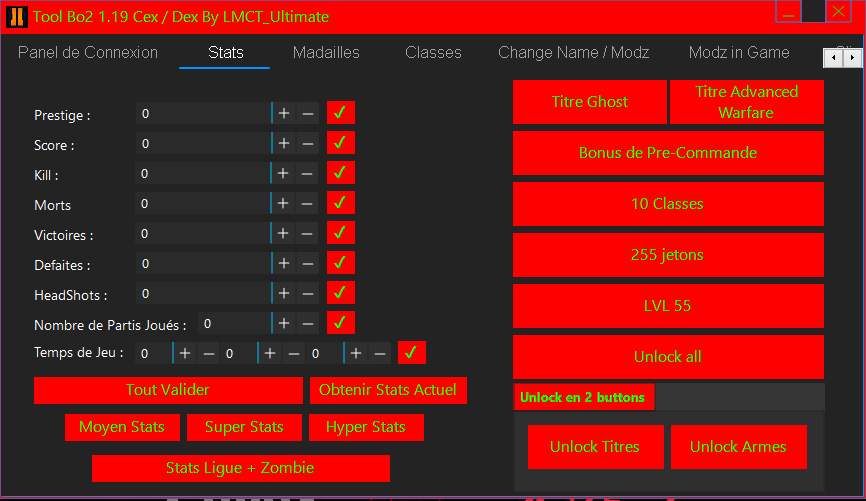Focus the Score number field
Viewport: 866px width, 501px height.
point(203,143)
